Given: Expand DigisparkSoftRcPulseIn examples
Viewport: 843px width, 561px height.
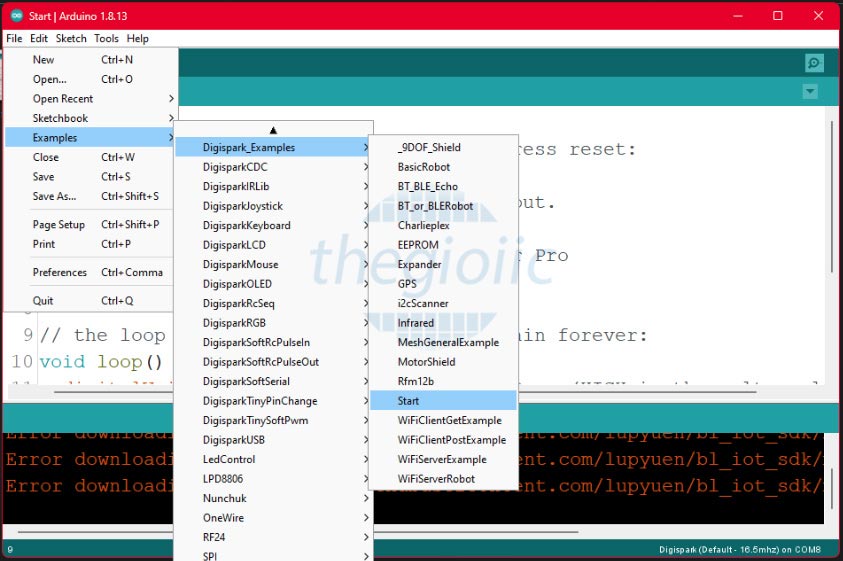Looking at the screenshot, I should [x=273, y=342].
